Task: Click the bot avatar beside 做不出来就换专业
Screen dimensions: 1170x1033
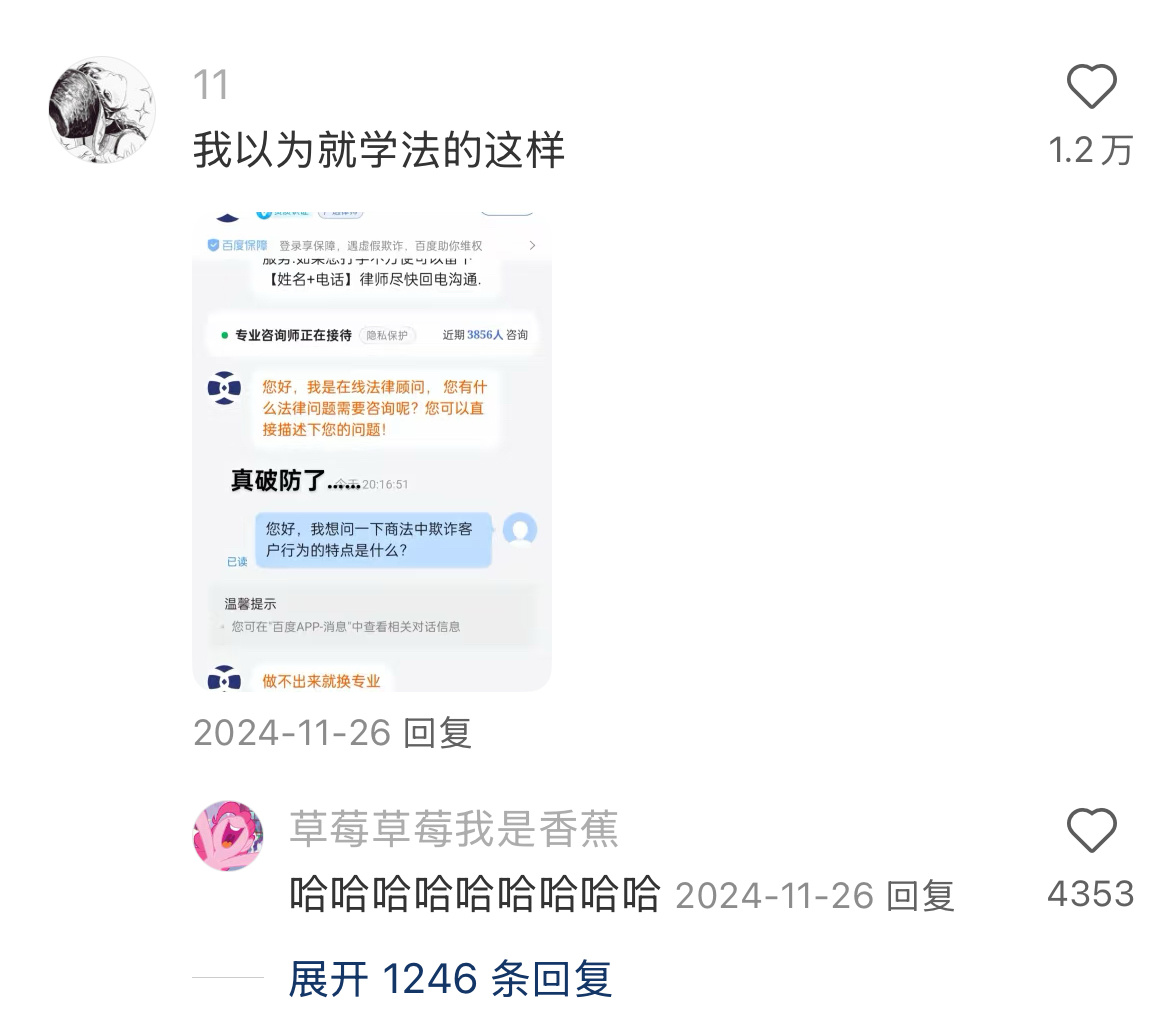Action: coord(224,678)
